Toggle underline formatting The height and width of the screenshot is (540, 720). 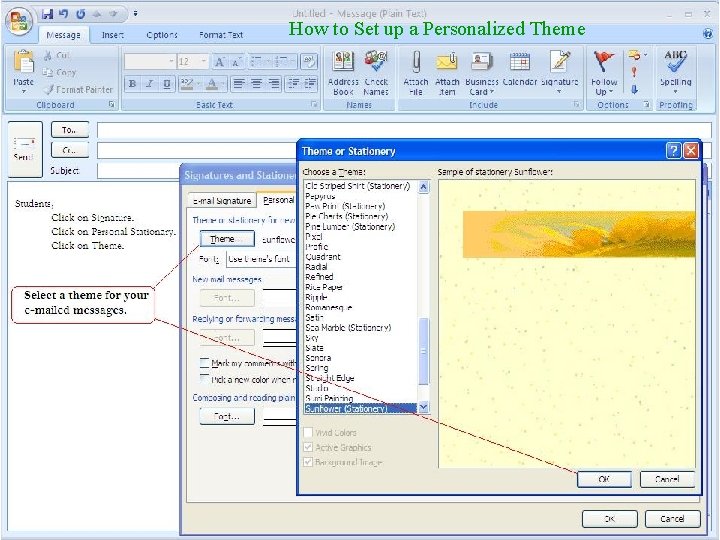167,84
